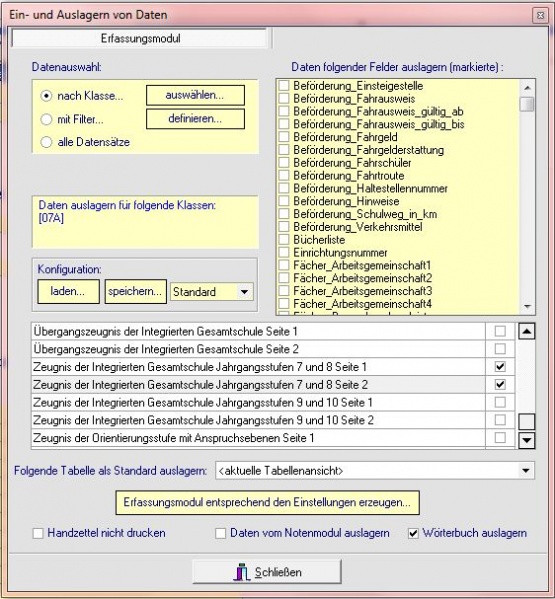Enable 'Handzettel nicht drucken' checkbox

click(x=38, y=533)
